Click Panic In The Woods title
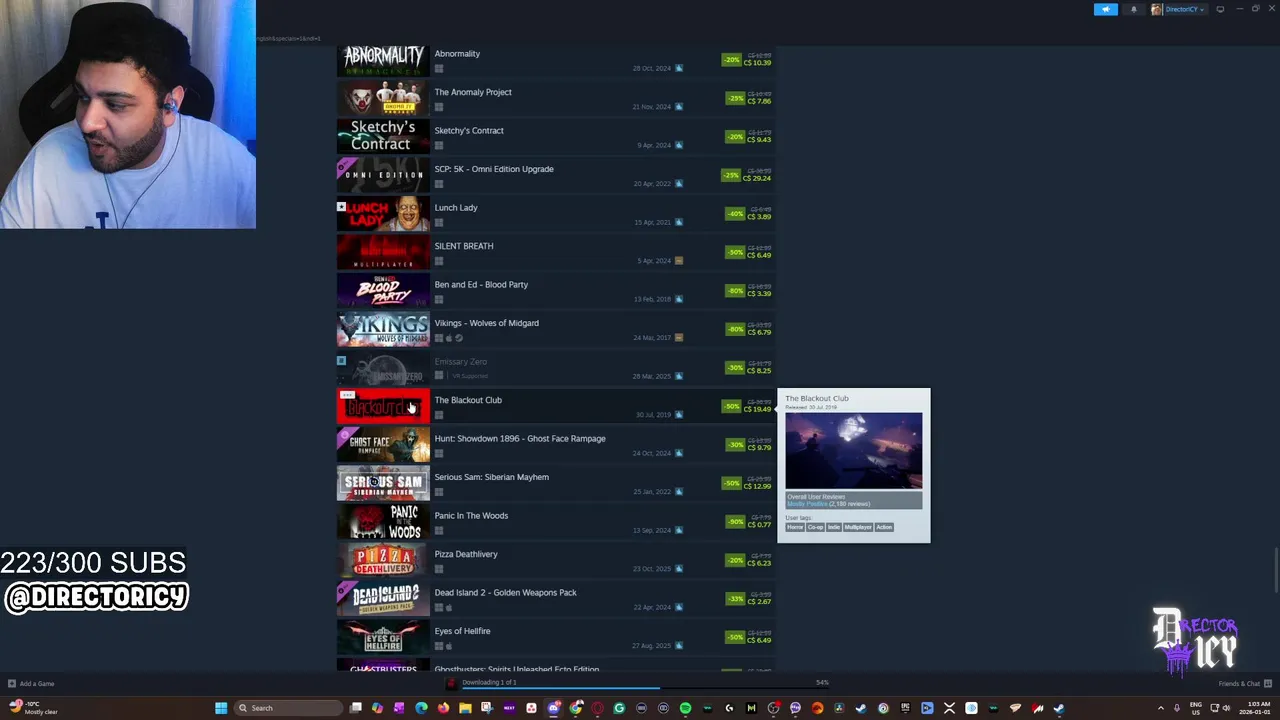 click(471, 516)
